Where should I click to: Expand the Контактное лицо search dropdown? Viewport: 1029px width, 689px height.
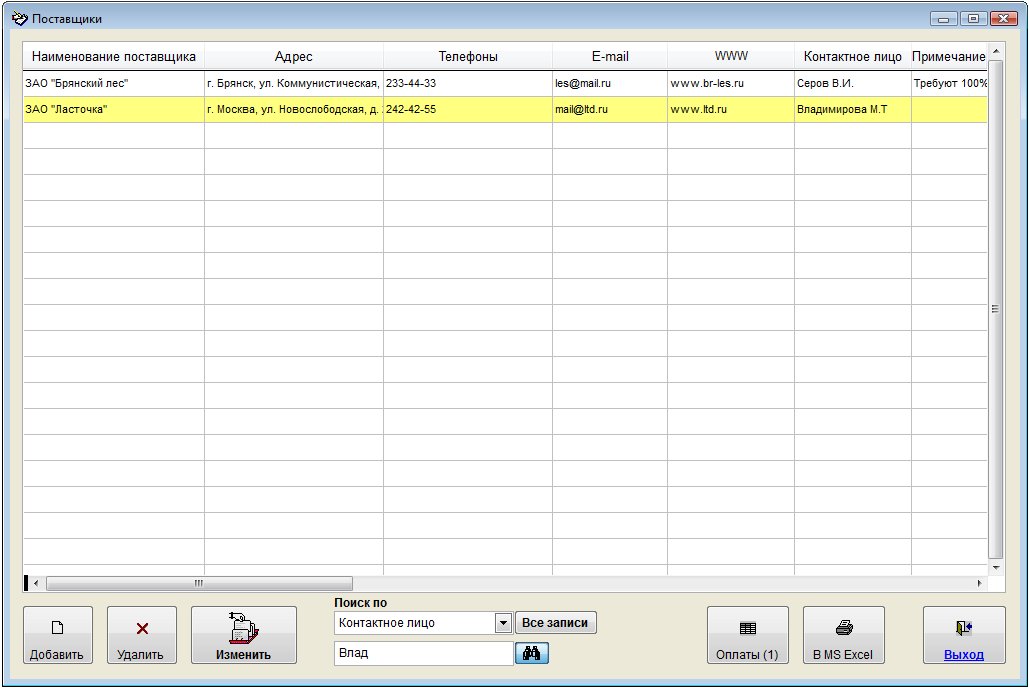click(x=503, y=623)
